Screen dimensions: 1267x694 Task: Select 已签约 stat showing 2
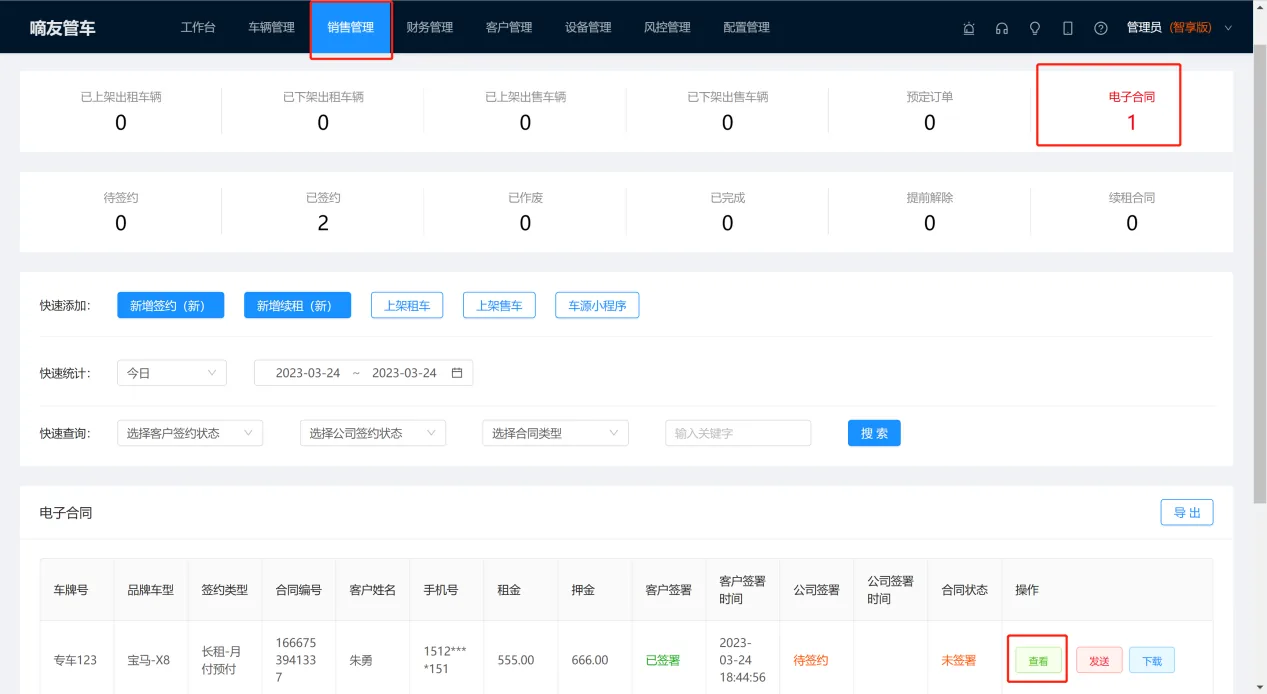click(323, 211)
